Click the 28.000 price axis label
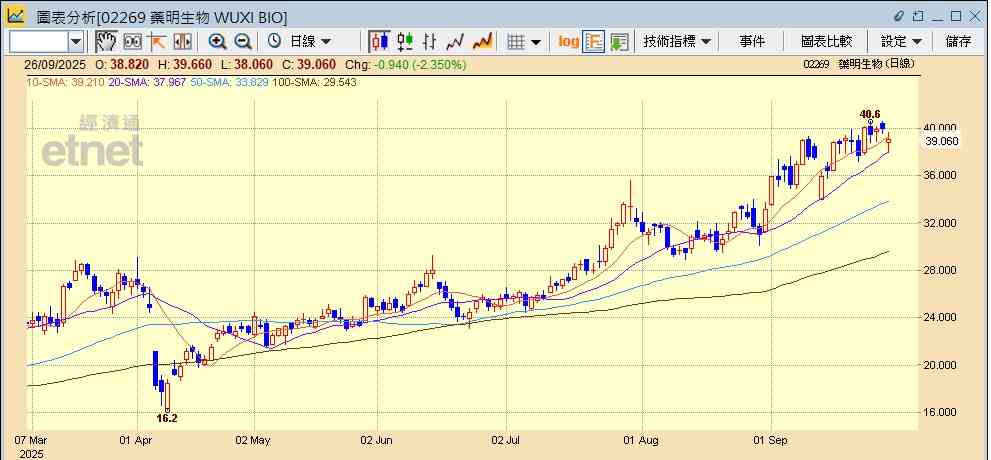 click(x=941, y=270)
